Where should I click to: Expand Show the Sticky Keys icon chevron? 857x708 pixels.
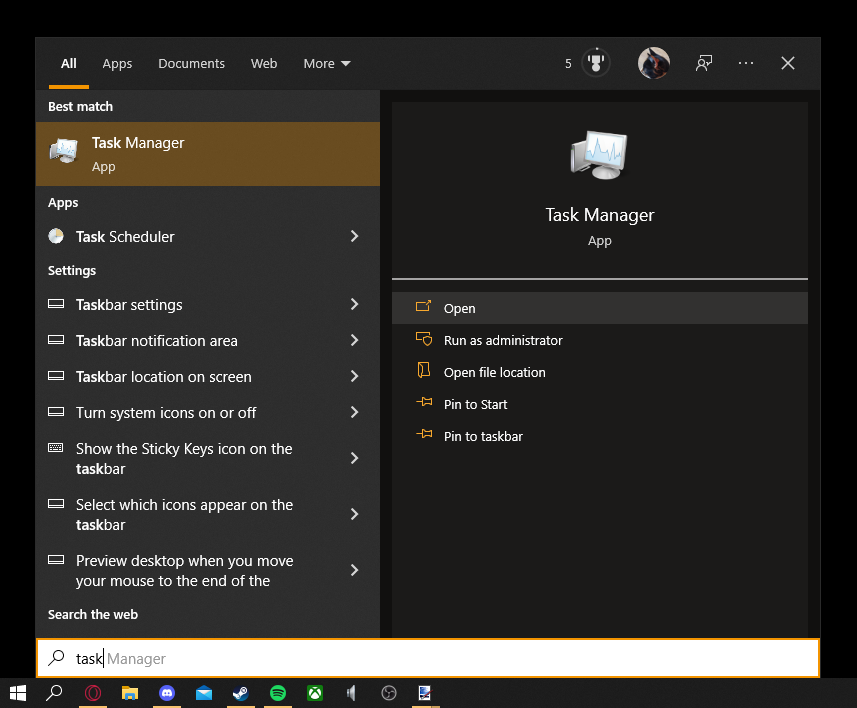[x=354, y=458]
